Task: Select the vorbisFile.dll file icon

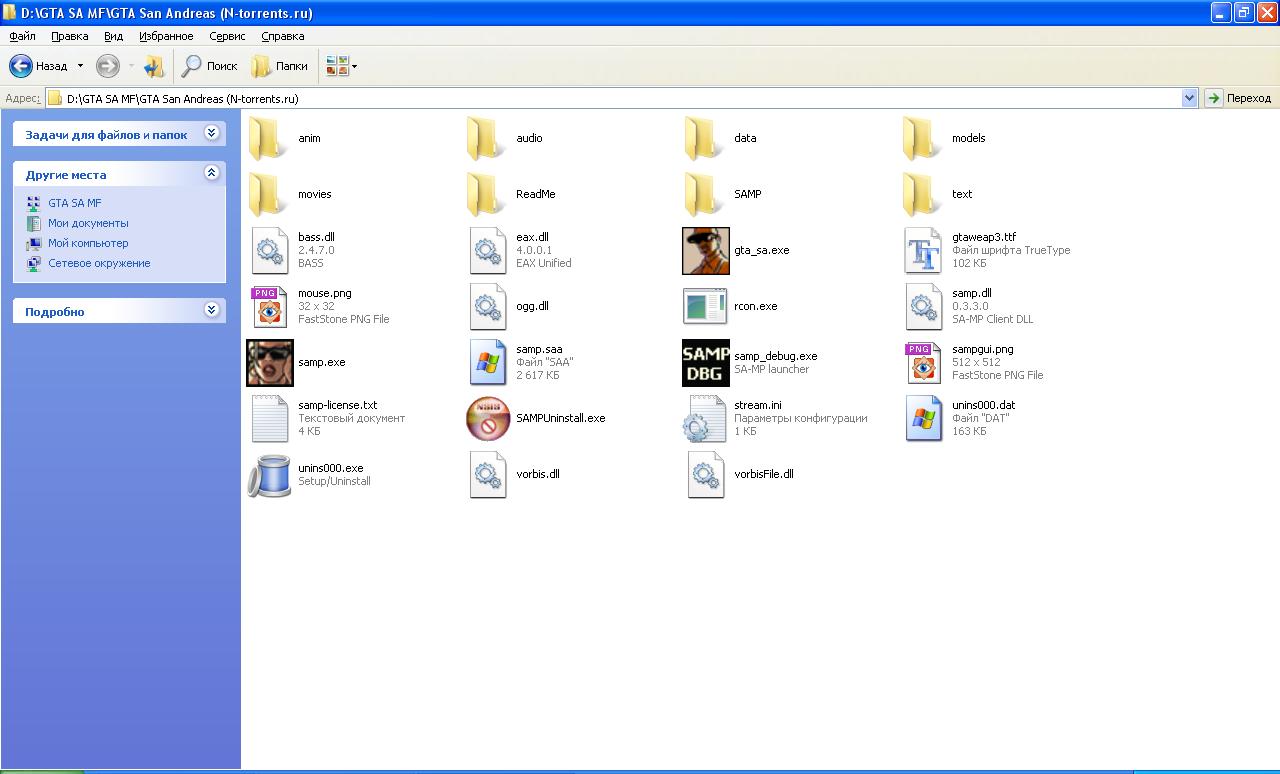Action: point(705,474)
